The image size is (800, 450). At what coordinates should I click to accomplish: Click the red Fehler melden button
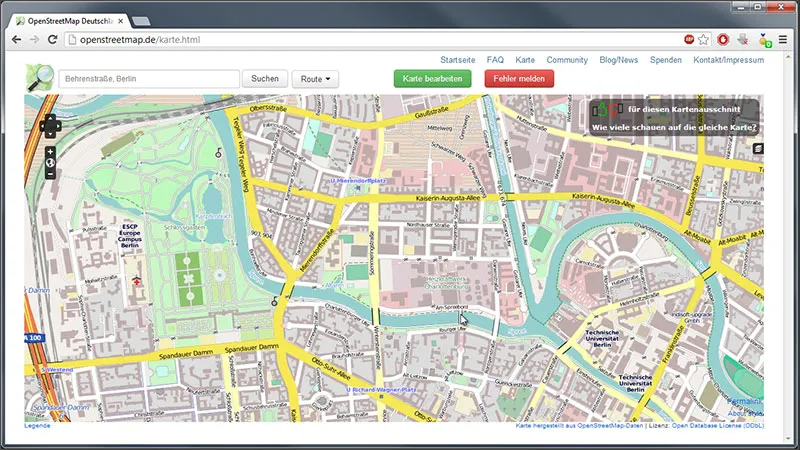tap(519, 79)
